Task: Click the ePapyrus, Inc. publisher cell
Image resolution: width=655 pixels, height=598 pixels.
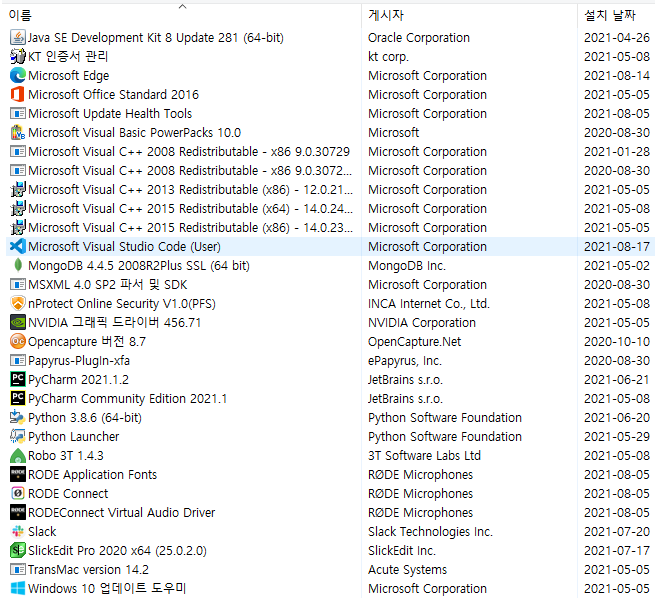Action: coord(404,360)
